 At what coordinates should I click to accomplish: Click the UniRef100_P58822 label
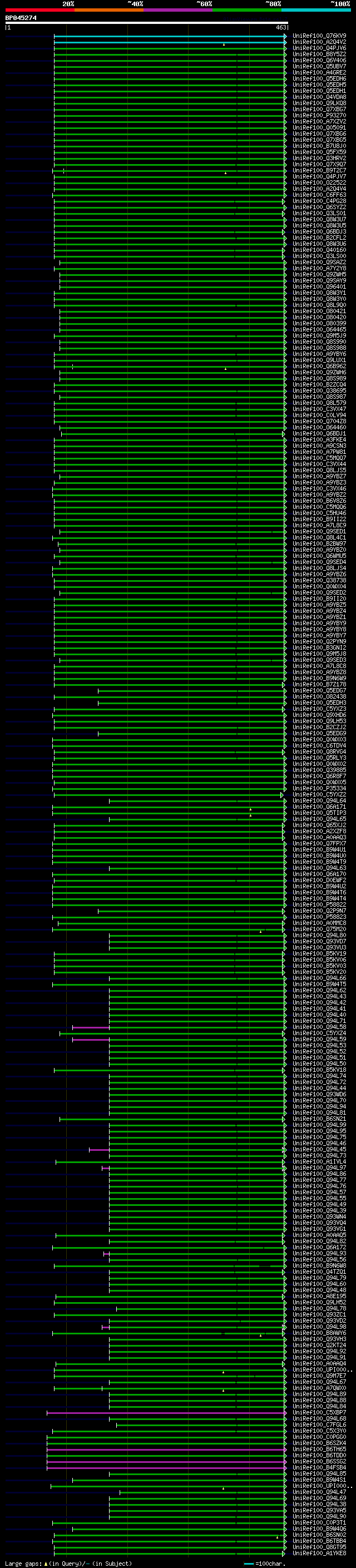click(x=319, y=904)
